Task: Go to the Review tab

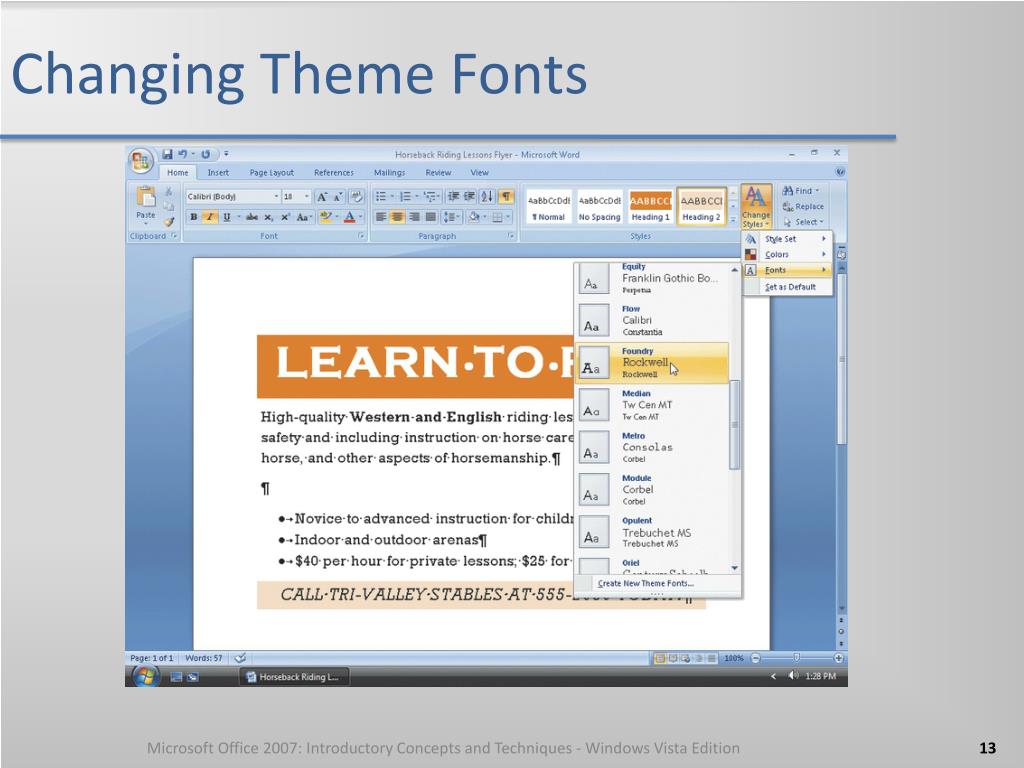Action: [x=438, y=172]
